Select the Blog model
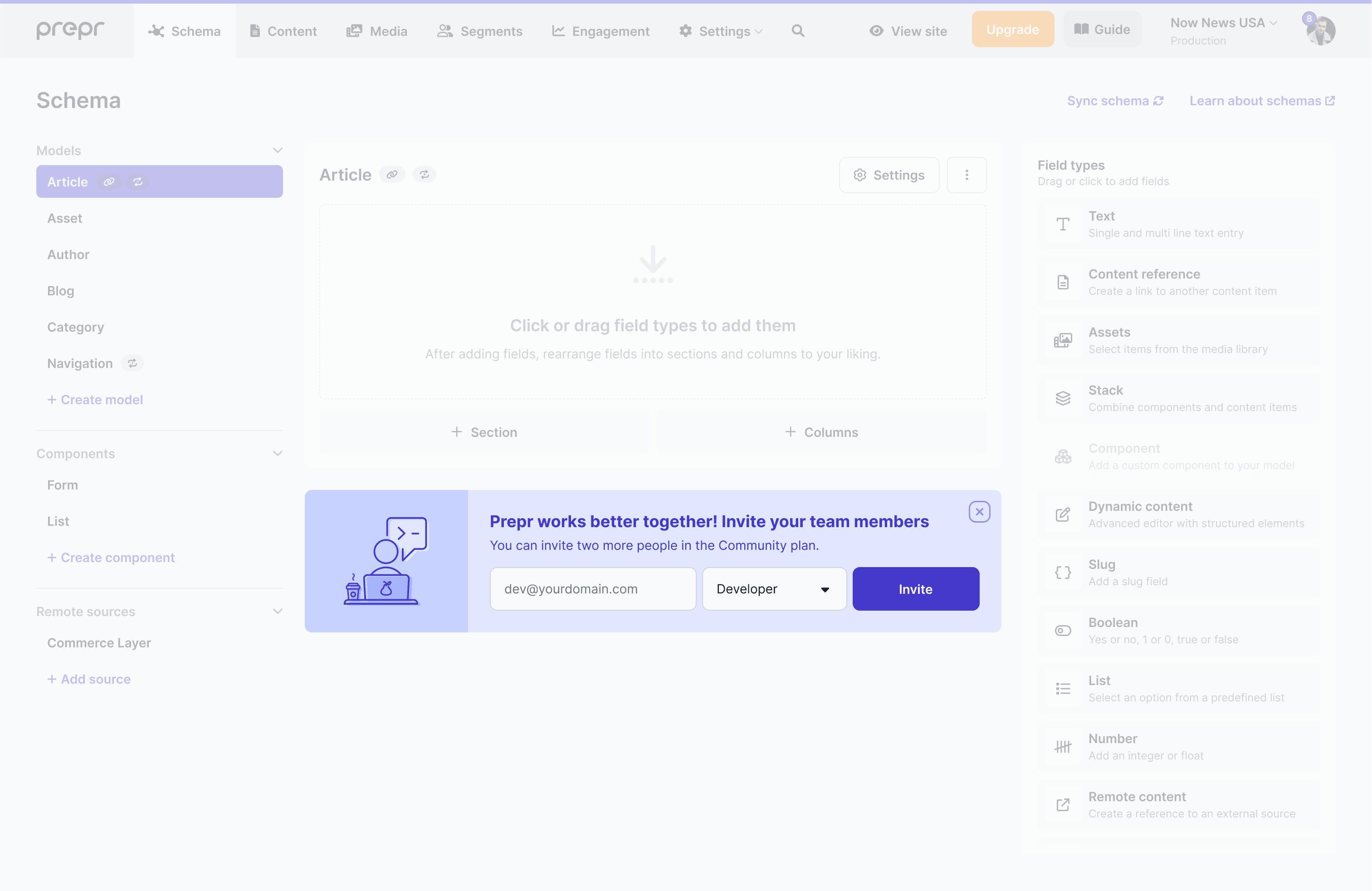 click(160, 291)
